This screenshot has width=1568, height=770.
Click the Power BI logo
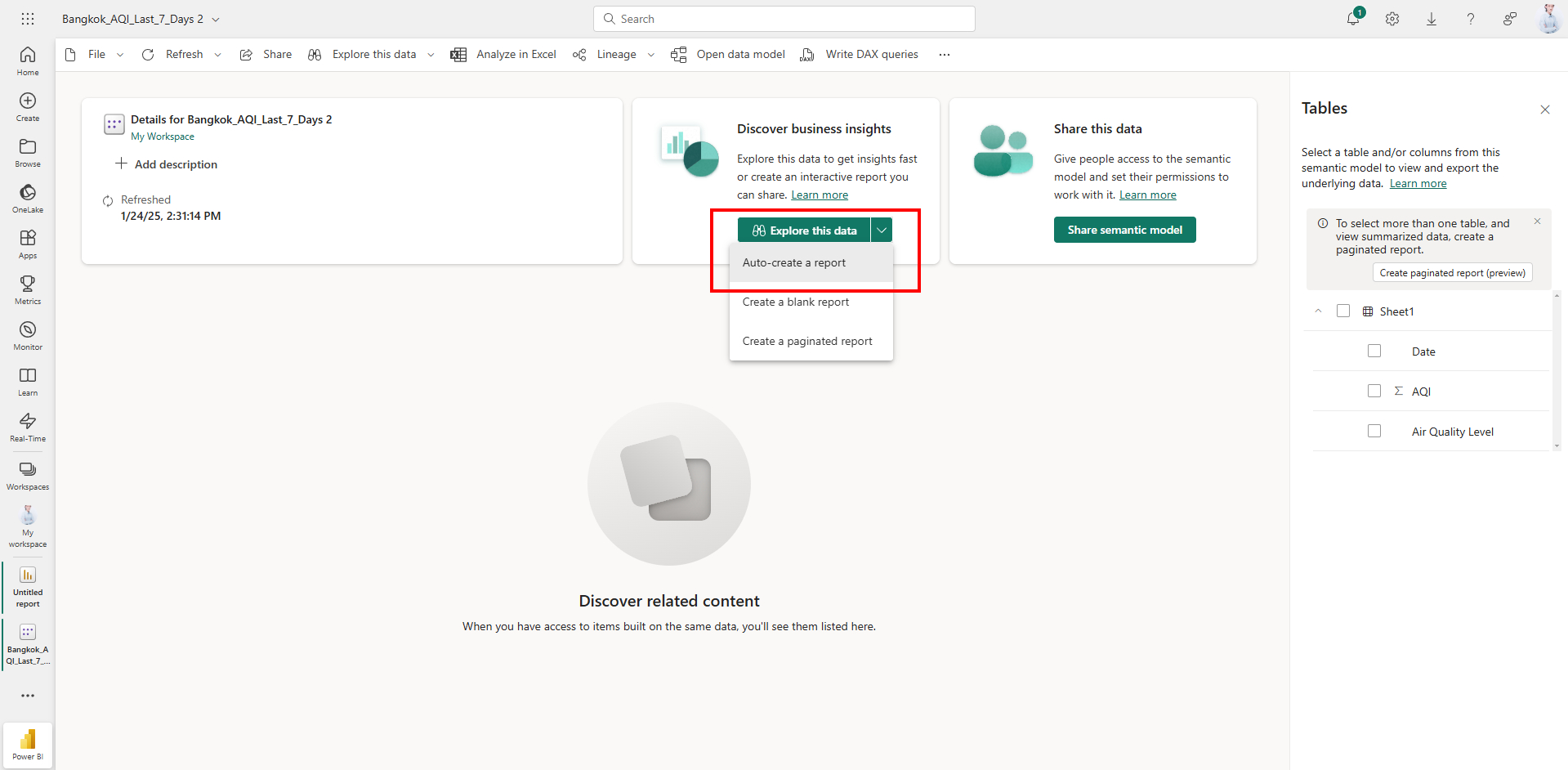point(28,744)
